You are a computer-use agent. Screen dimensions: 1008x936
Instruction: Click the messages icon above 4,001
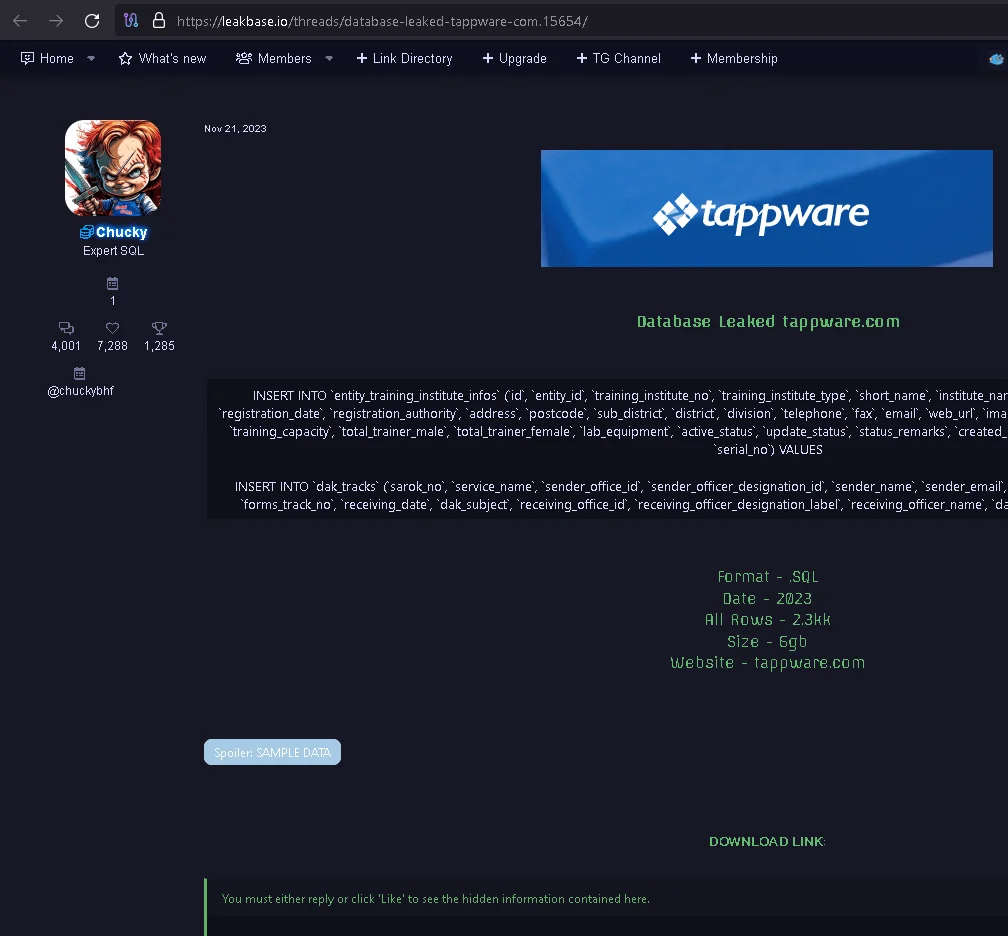(x=66, y=328)
